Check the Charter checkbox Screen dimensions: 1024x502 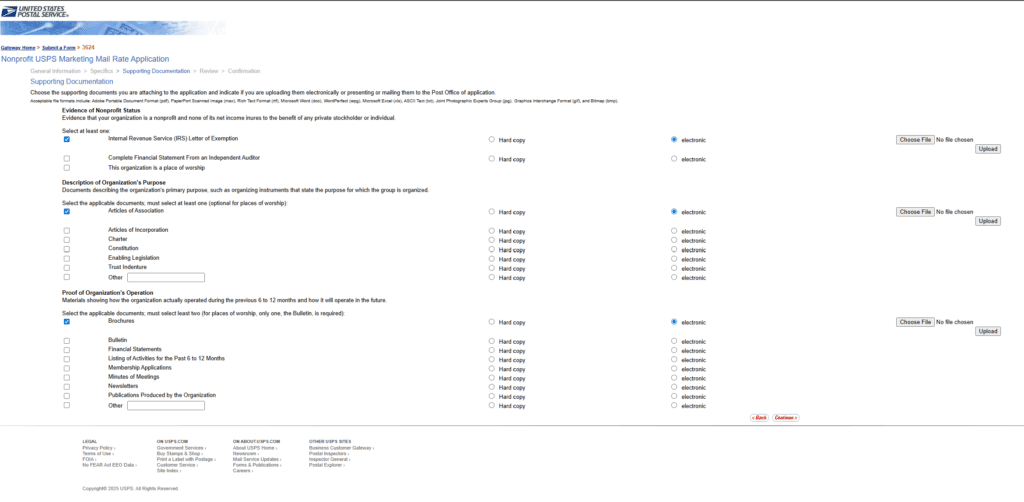[x=67, y=240]
